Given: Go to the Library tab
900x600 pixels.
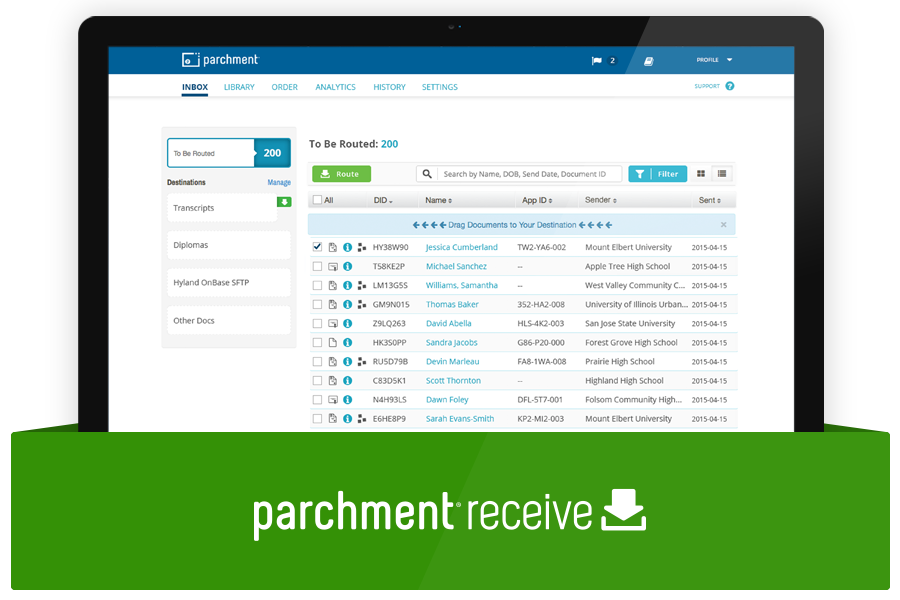Looking at the screenshot, I should pyautogui.click(x=239, y=87).
